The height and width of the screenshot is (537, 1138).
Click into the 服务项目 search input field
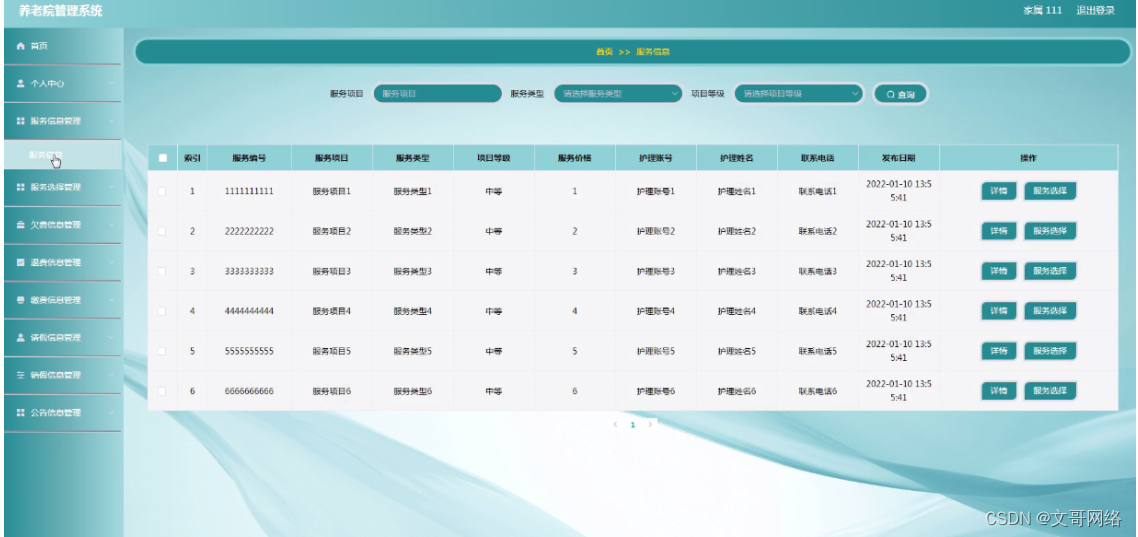tap(438, 94)
